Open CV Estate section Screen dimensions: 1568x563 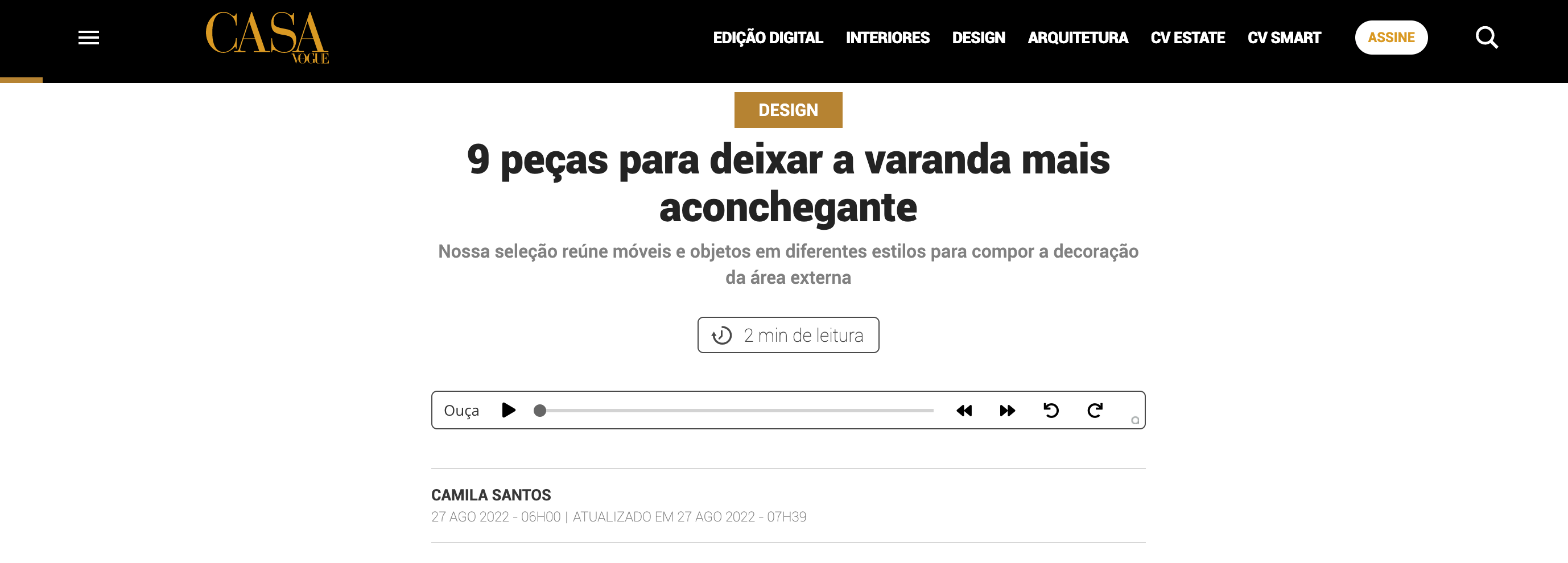(1187, 38)
